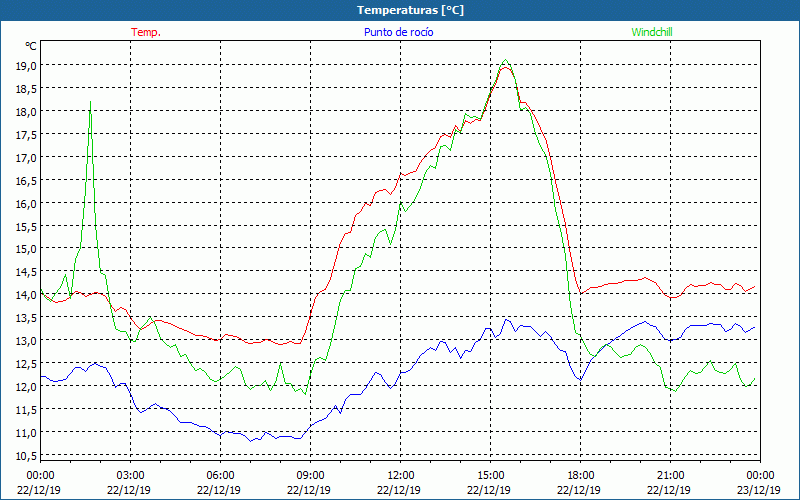Click the '15,0' y-axis value
800x500 pixels.
[26, 248]
